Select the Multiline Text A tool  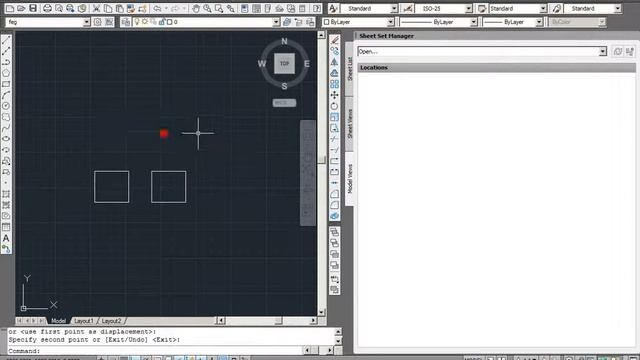[x=6, y=238]
